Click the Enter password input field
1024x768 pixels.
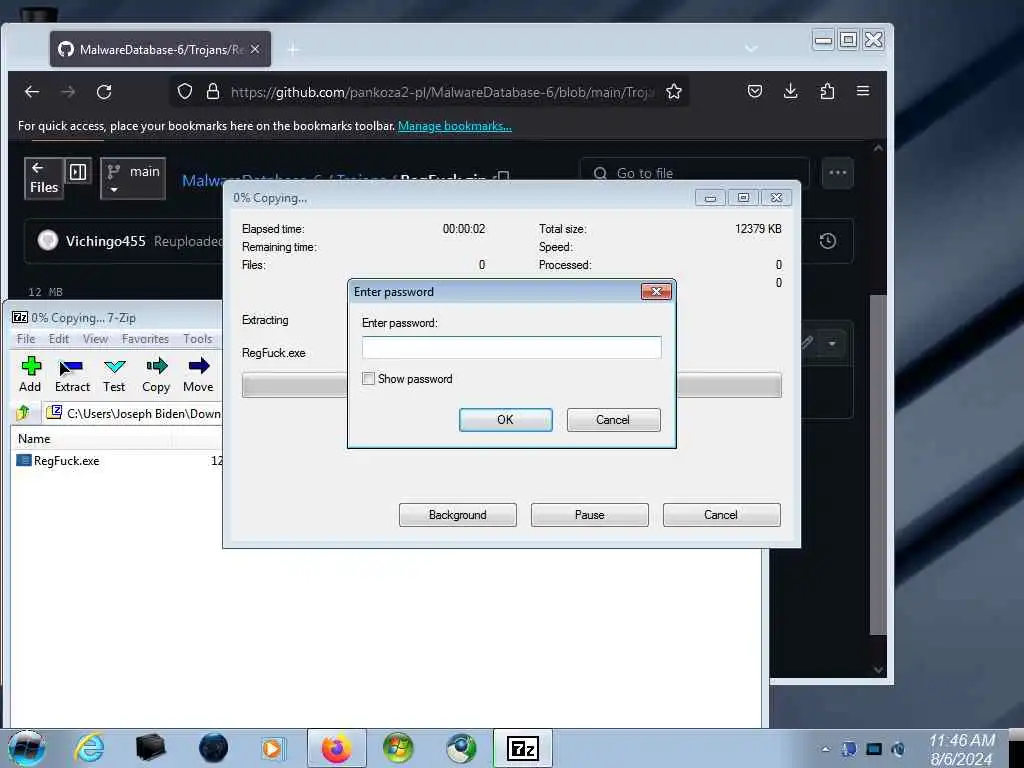(511, 347)
